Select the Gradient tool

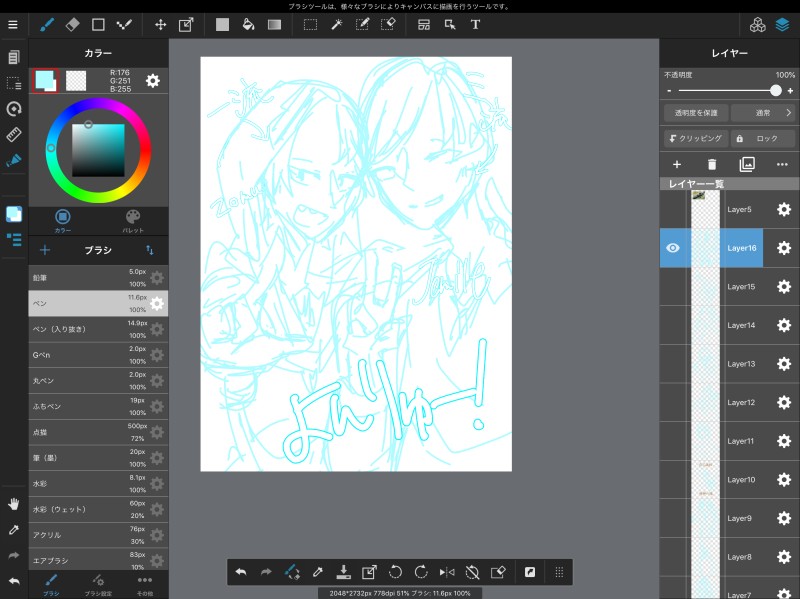tap(274, 24)
